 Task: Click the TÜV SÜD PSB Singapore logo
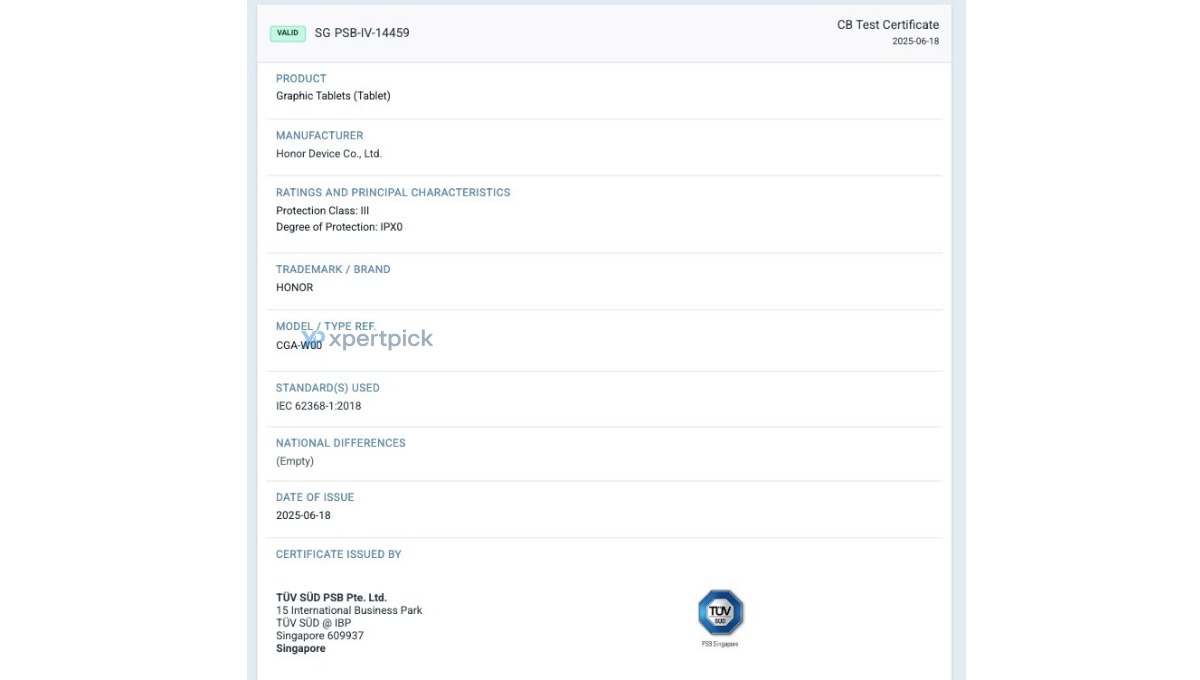[x=720, y=617]
